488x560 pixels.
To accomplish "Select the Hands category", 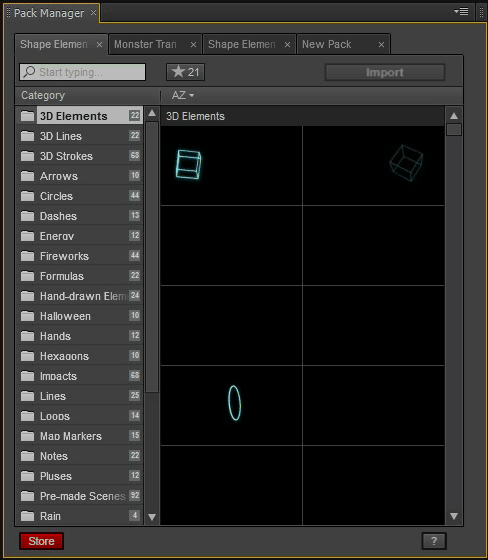I will [80, 336].
